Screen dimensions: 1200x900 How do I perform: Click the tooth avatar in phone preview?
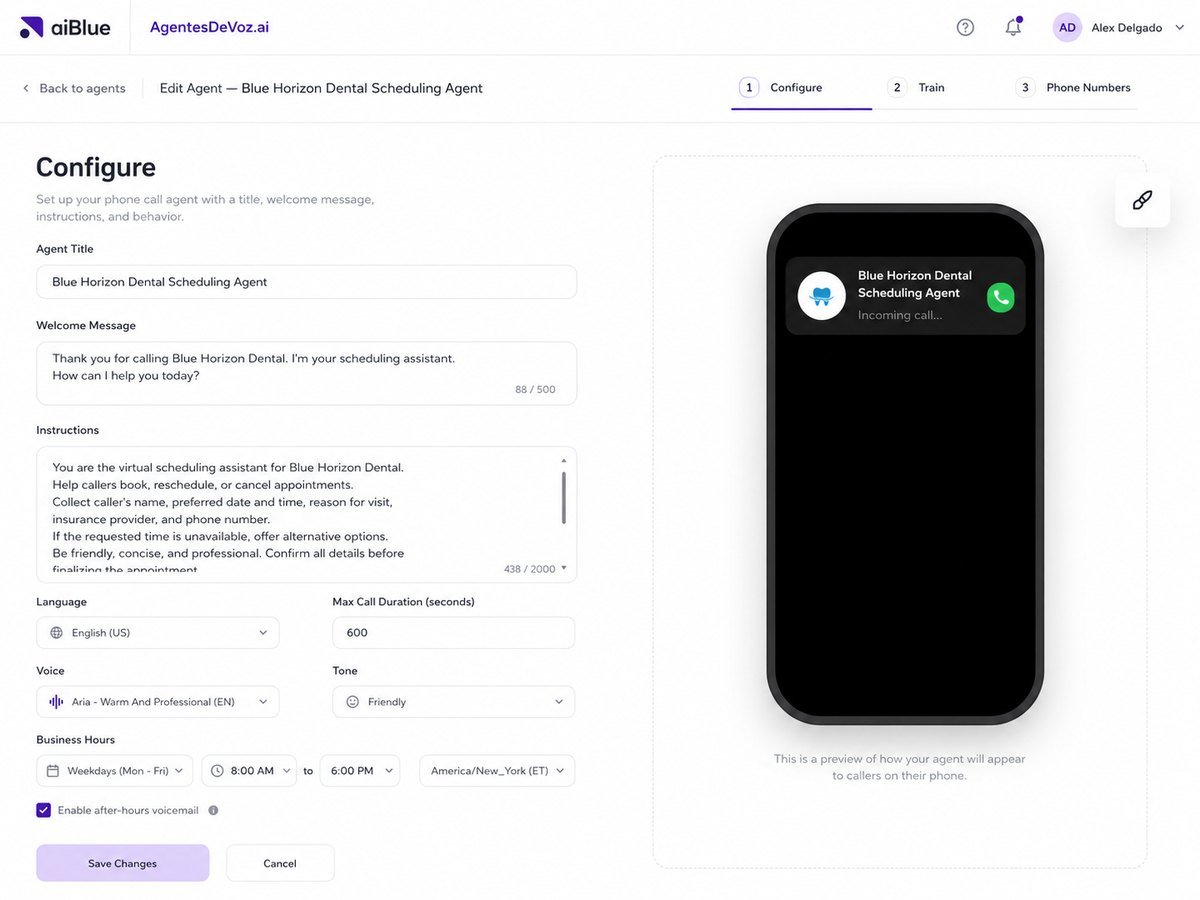point(821,296)
